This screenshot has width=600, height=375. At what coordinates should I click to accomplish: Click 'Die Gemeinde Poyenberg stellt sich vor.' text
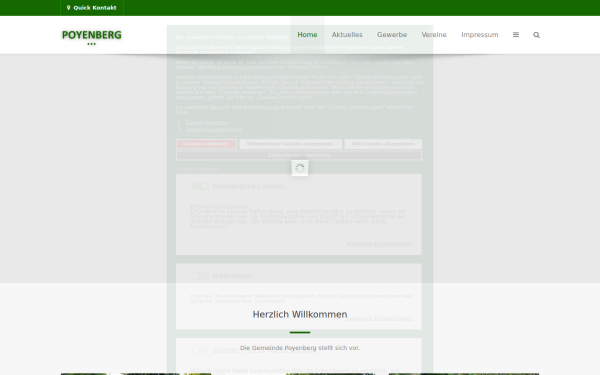[300, 348]
